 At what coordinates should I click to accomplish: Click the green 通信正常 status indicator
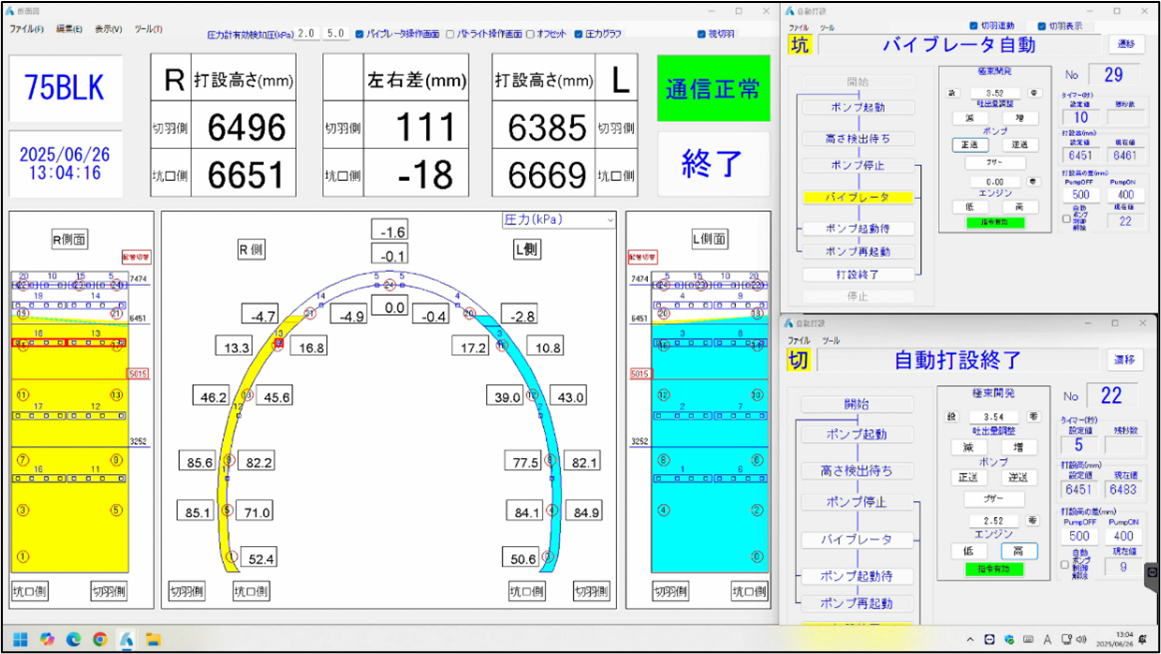(713, 88)
